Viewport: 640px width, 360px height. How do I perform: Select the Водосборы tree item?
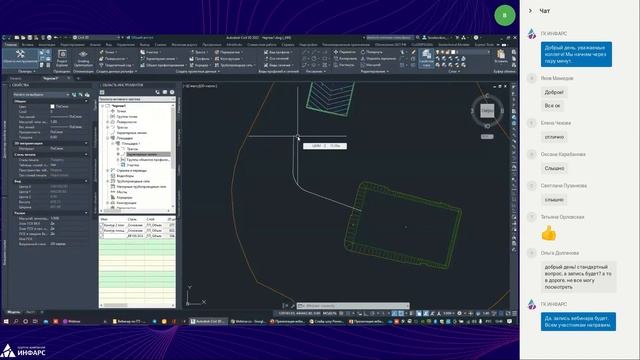point(125,176)
